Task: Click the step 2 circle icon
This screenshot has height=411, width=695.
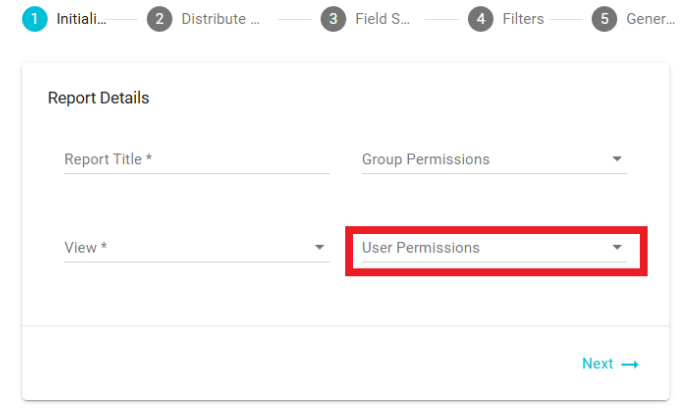Action: point(159,19)
